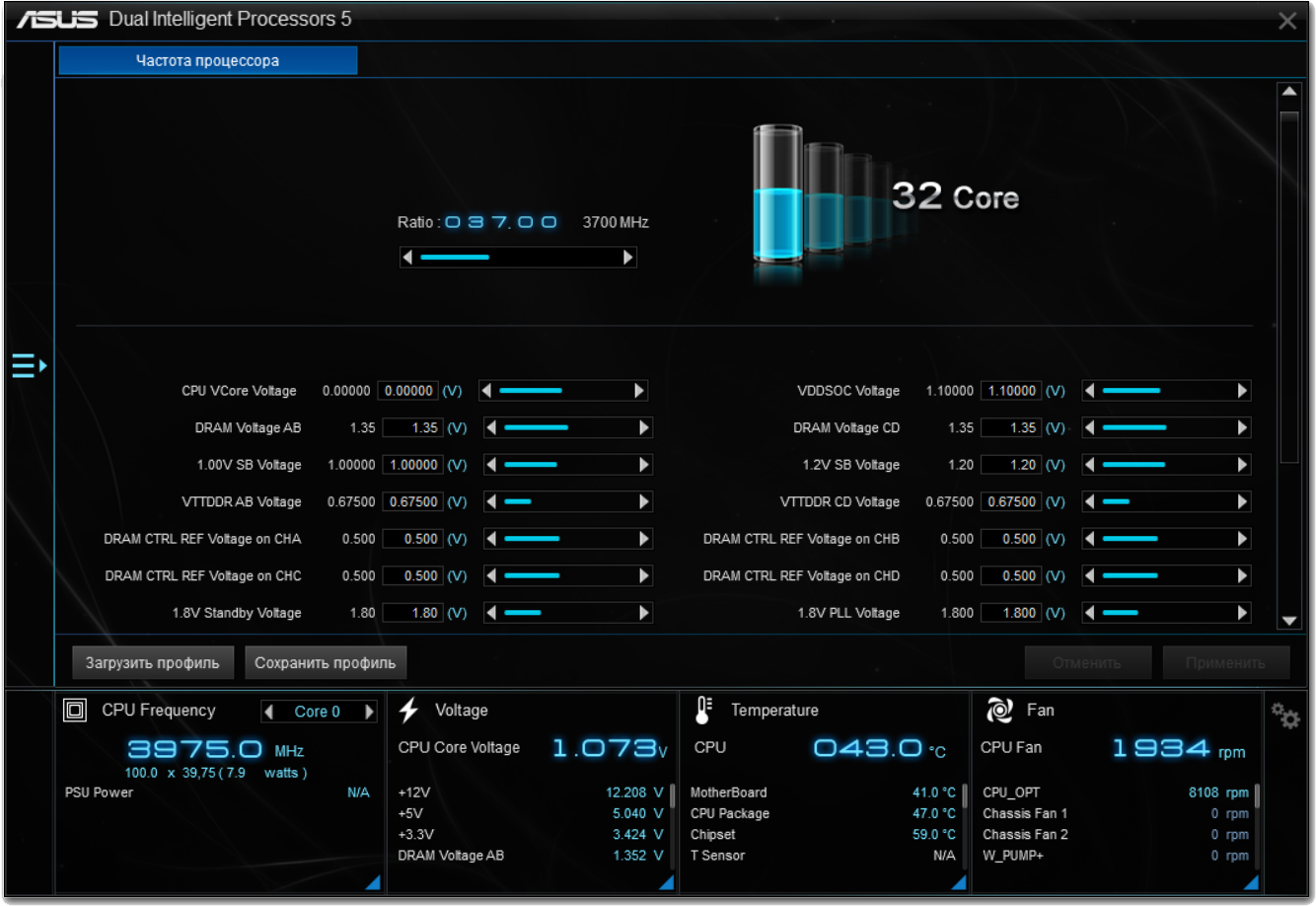Switch to previous core before Core 0
Viewport: 1316px width, 906px height.
click(x=268, y=712)
